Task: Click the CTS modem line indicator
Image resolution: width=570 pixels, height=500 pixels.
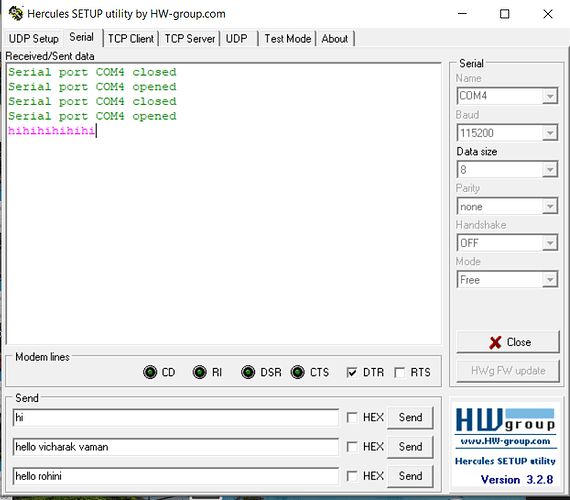Action: (x=298, y=372)
